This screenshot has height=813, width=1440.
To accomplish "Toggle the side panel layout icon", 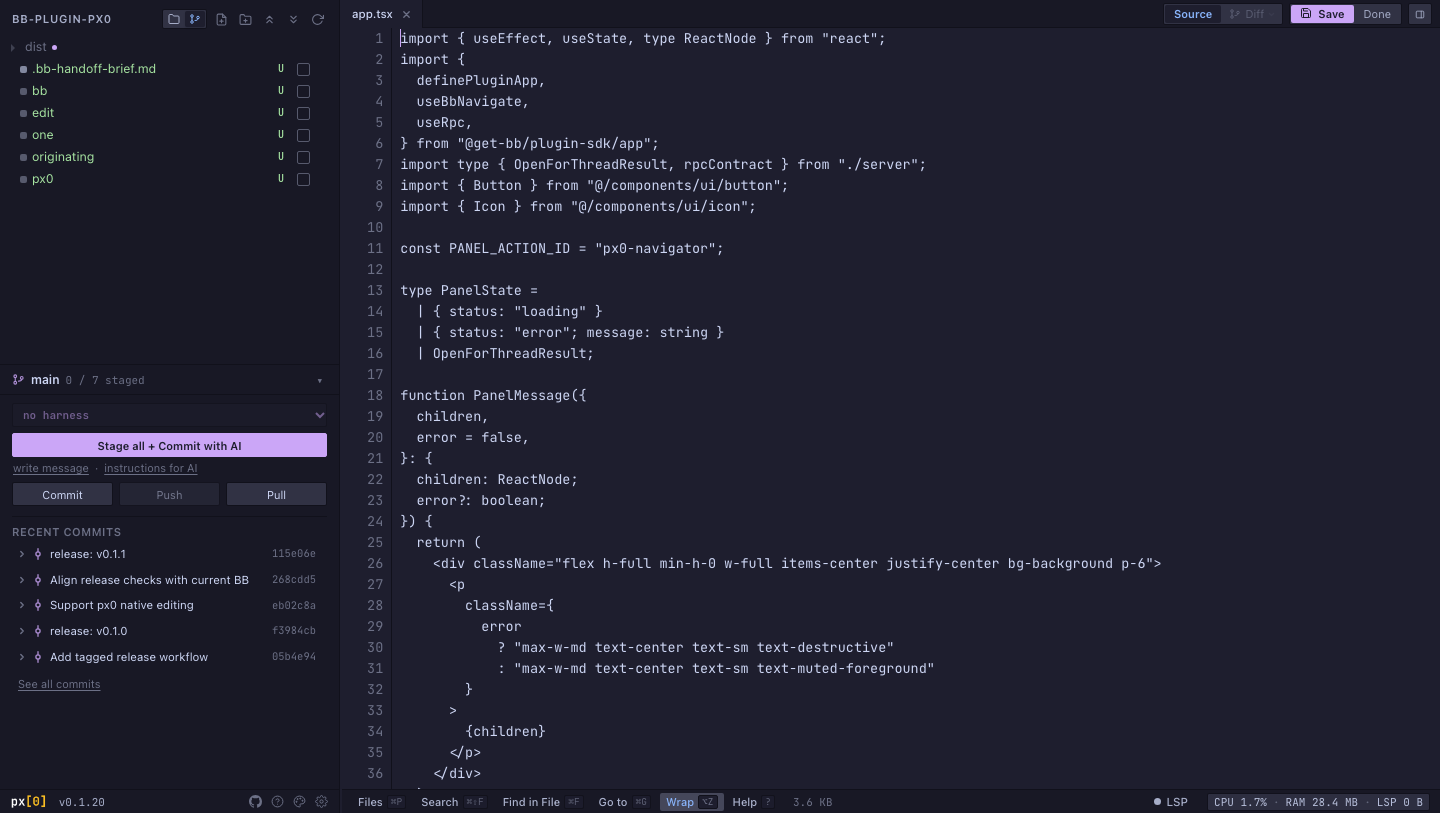I will coord(1419,14).
